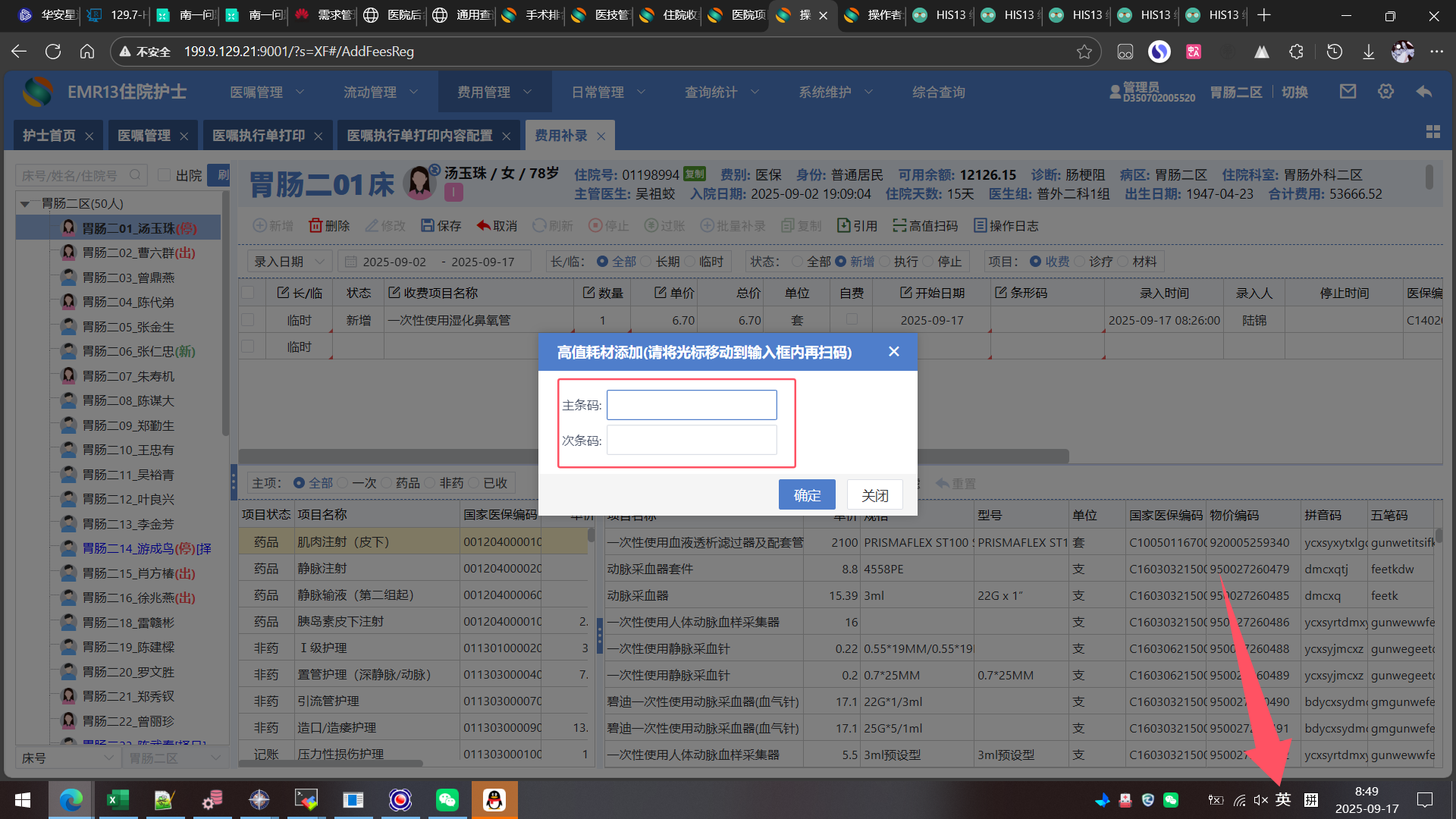Open the 录入日期 dropdown
Viewport: 1456px width, 819px height.
[x=289, y=262]
